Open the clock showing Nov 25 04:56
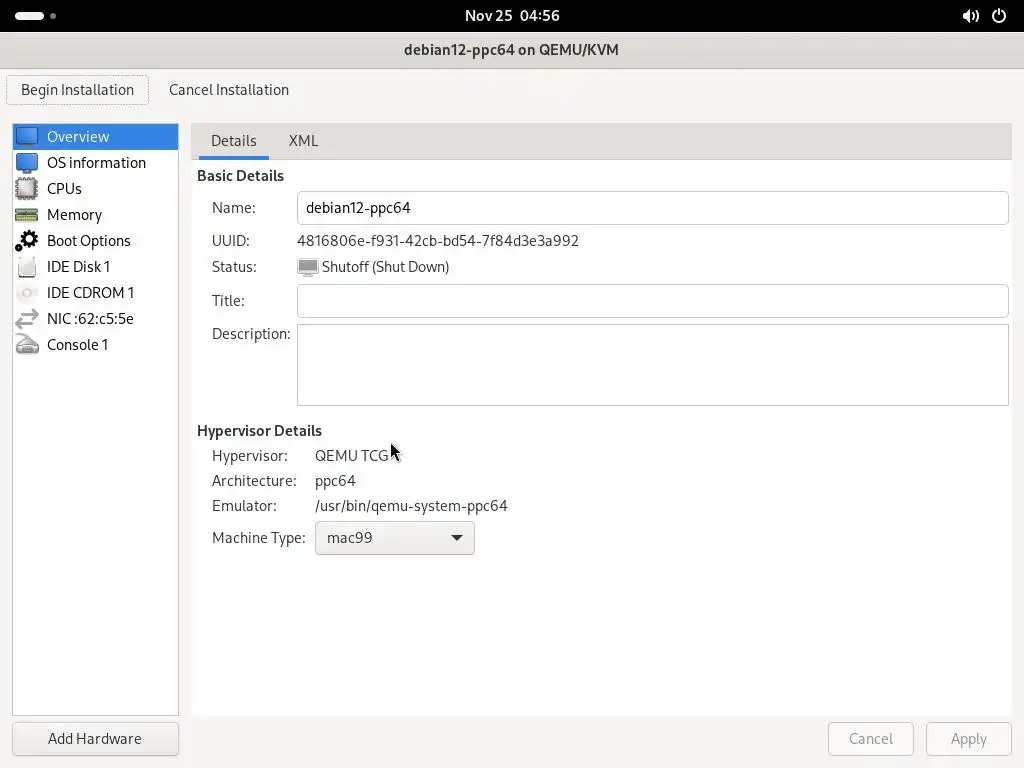Viewport: 1024px width, 768px height. click(512, 16)
